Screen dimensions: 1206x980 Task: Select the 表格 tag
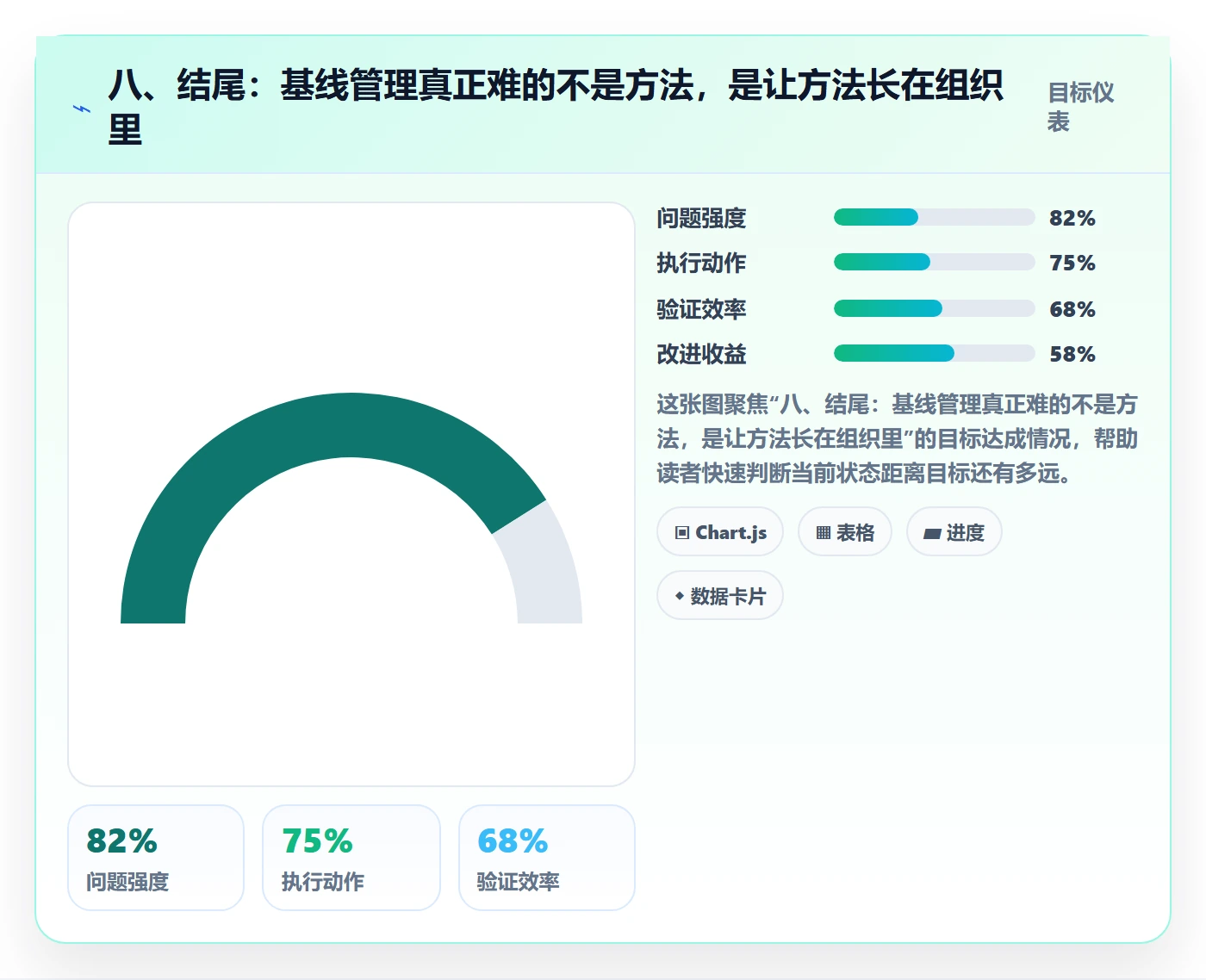(845, 532)
